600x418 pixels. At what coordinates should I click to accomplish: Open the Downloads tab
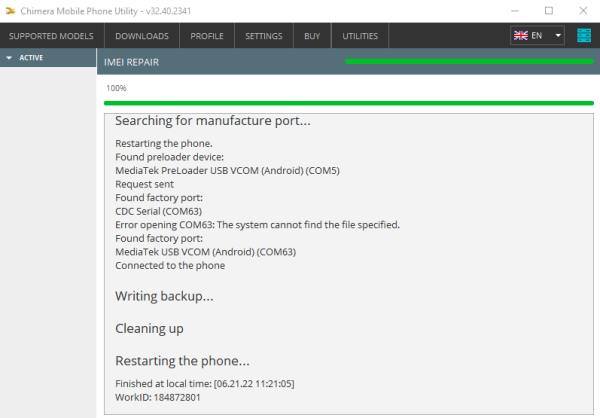tap(142, 36)
